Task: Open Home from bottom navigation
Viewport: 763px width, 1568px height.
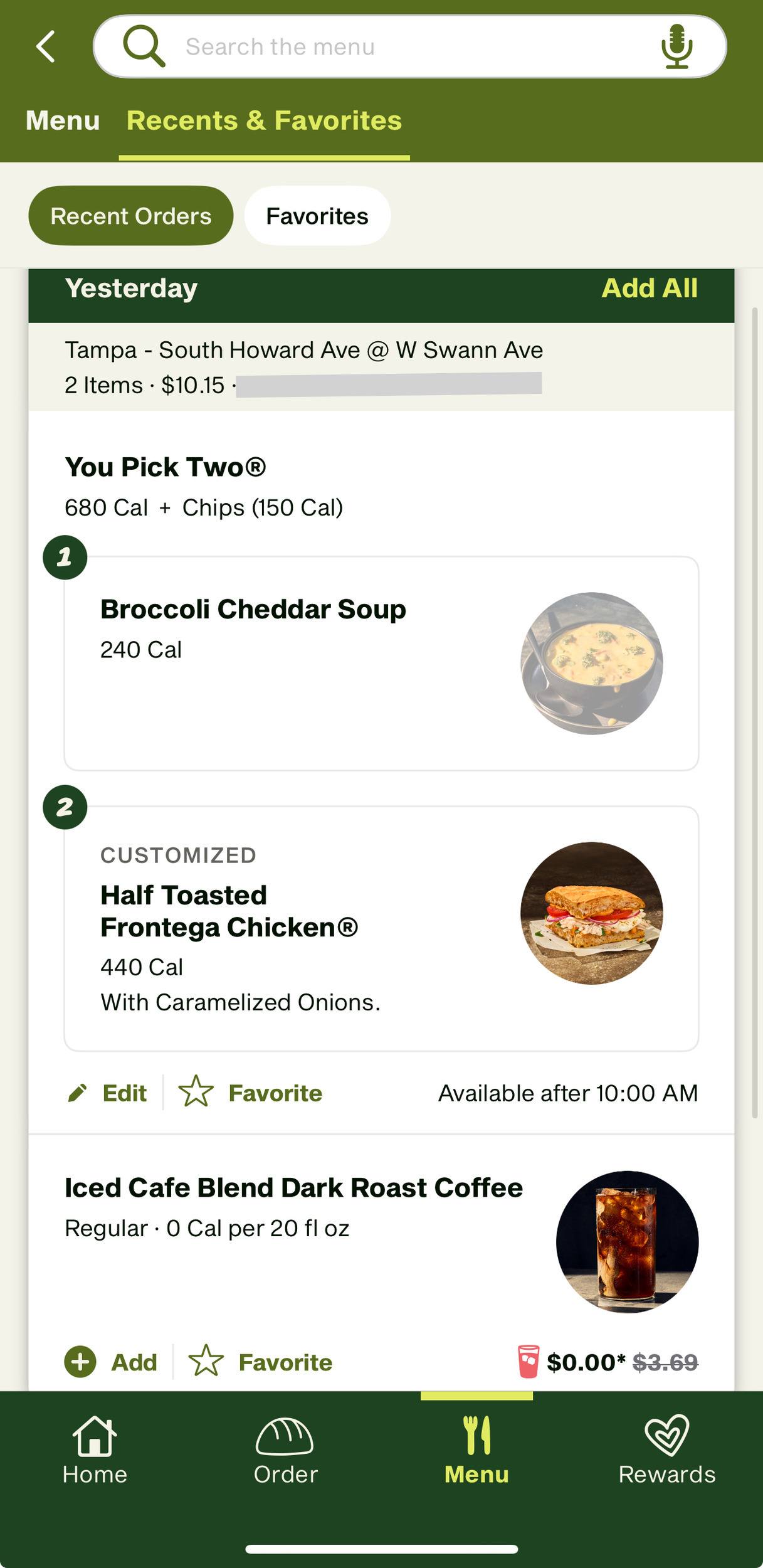Action: [95, 1450]
